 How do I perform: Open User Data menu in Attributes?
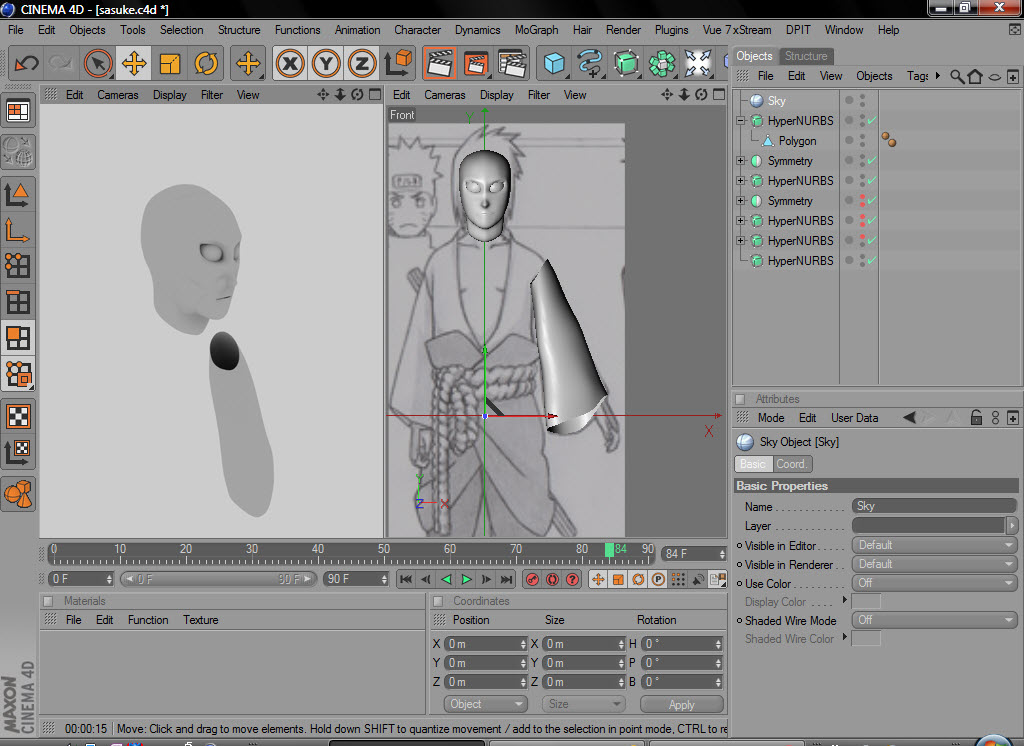click(x=854, y=418)
